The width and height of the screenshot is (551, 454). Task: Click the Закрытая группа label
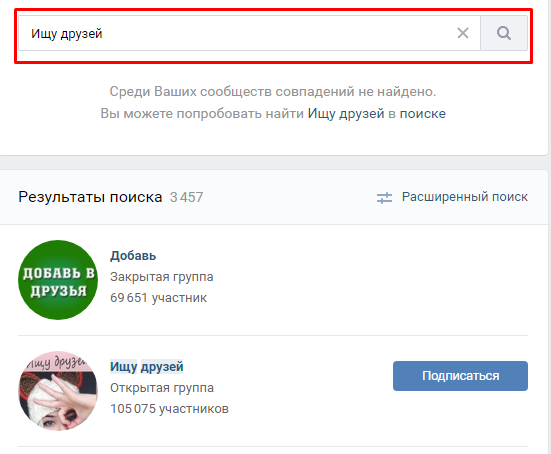pyautogui.click(x=162, y=277)
